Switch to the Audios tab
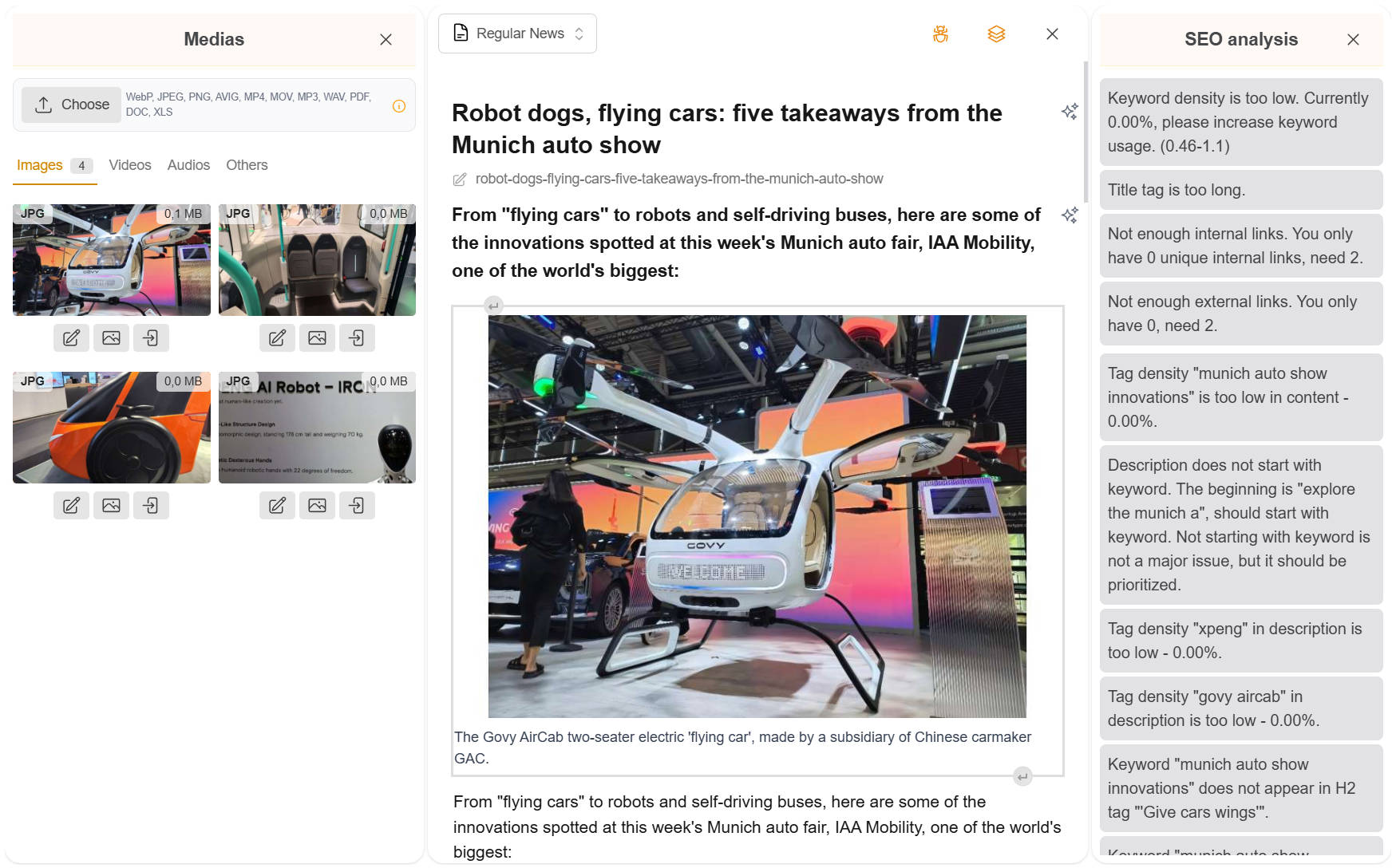 (188, 165)
